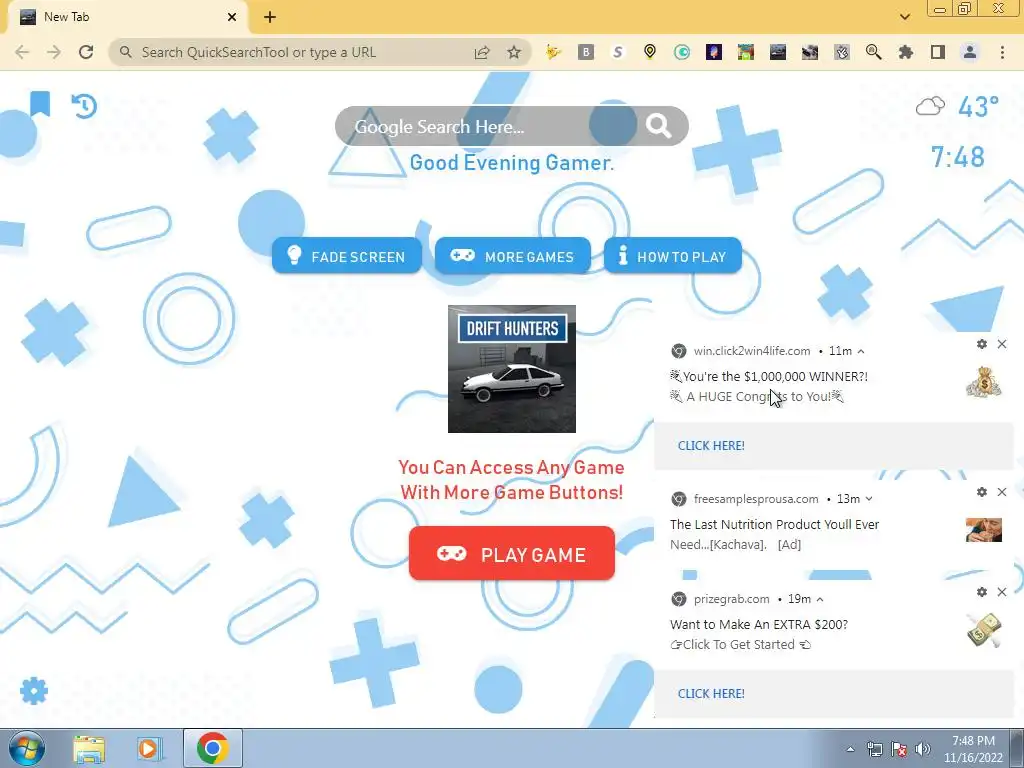Image resolution: width=1024 pixels, height=768 pixels.
Task: Open Windows Explorer from the taskbar
Action: tap(89, 749)
